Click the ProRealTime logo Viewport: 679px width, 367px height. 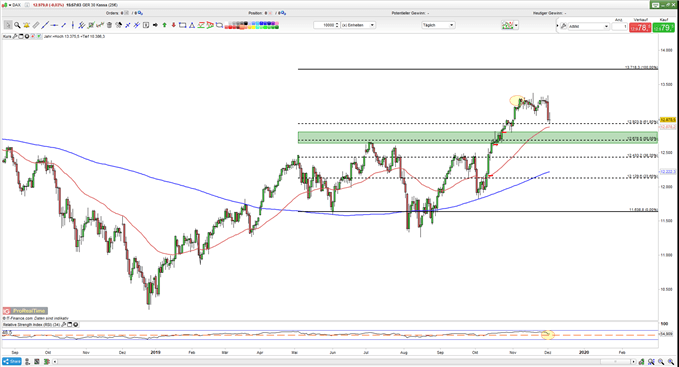click(x=25, y=311)
